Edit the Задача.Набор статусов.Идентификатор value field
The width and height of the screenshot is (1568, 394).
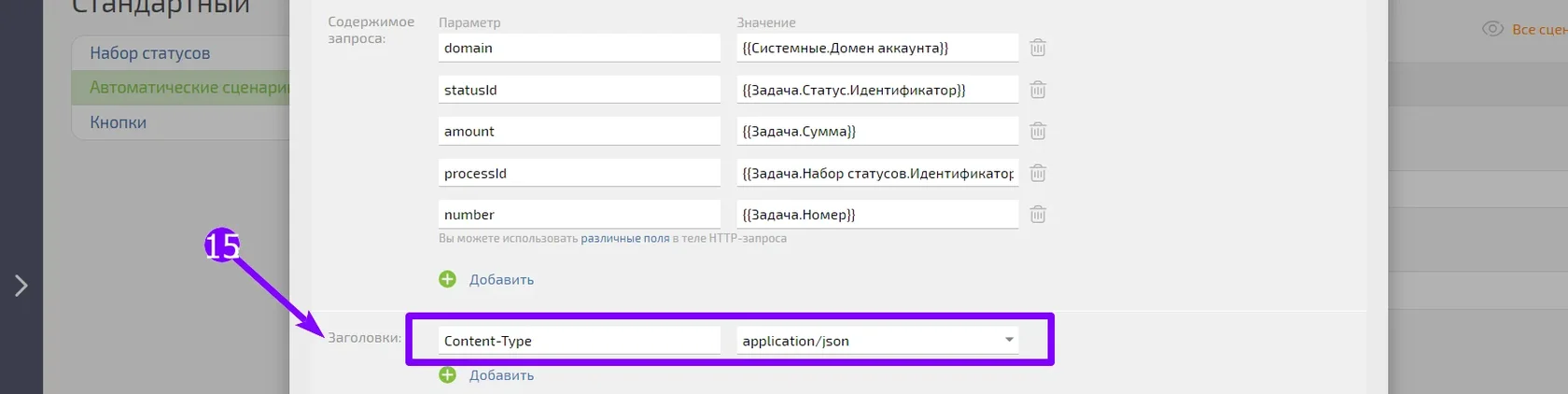(877, 173)
